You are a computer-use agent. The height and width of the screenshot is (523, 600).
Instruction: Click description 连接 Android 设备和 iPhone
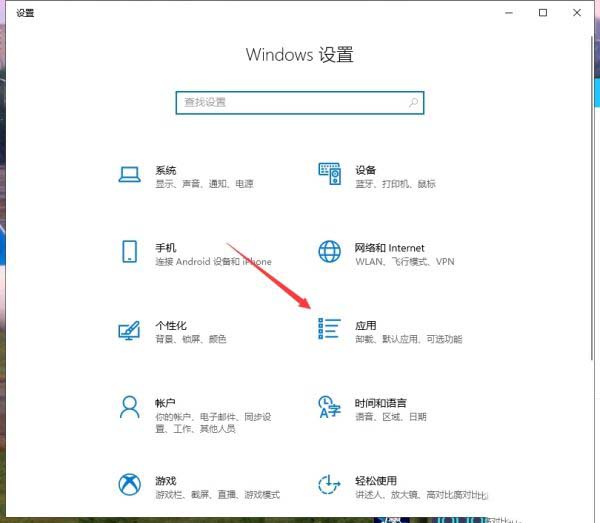click(213, 262)
